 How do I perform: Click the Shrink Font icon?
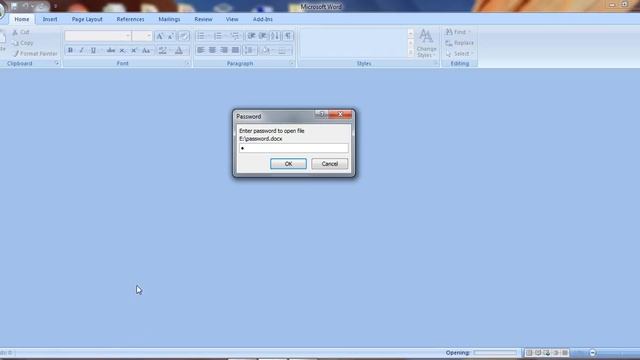point(171,36)
